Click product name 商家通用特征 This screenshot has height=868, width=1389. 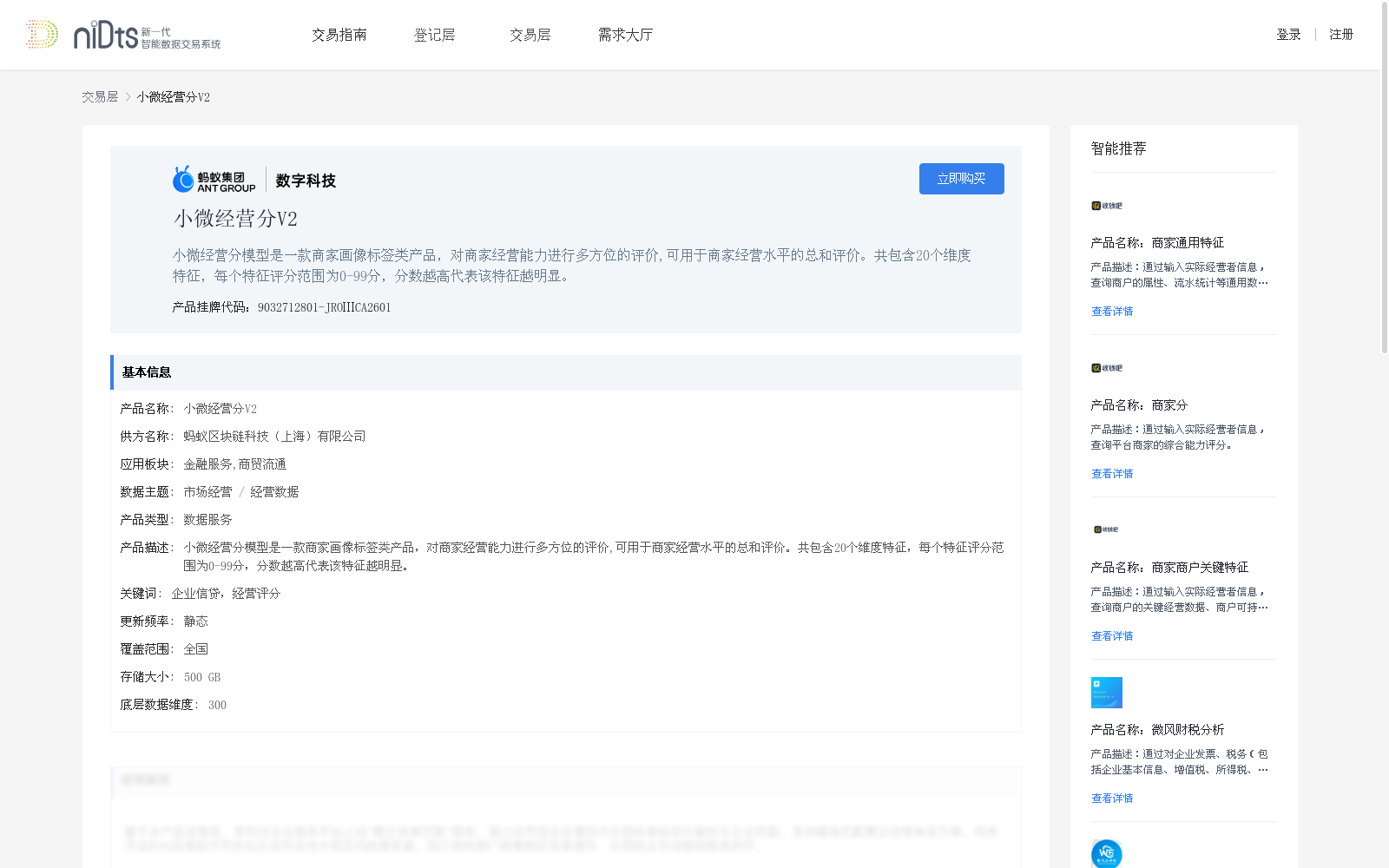coord(1188,243)
